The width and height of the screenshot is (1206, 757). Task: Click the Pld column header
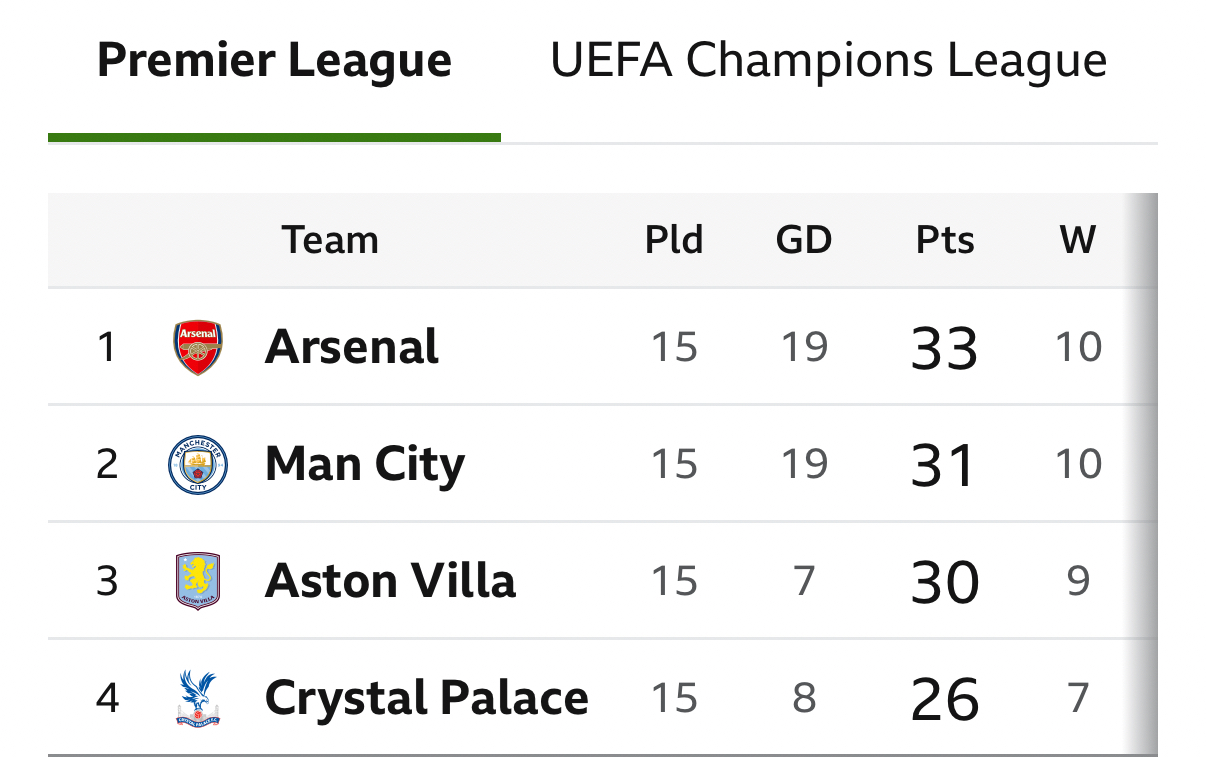674,240
